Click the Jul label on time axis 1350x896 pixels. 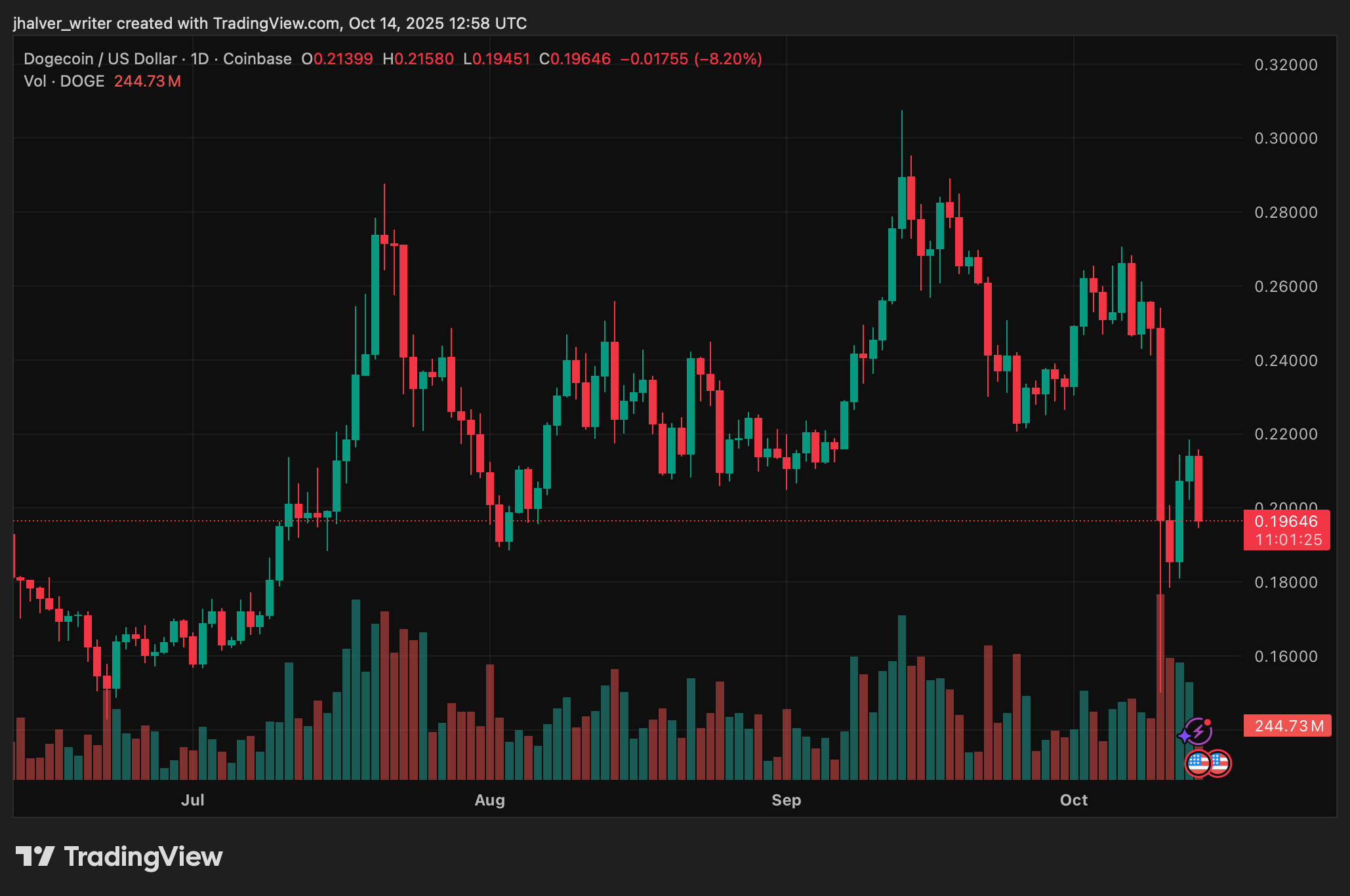193,800
